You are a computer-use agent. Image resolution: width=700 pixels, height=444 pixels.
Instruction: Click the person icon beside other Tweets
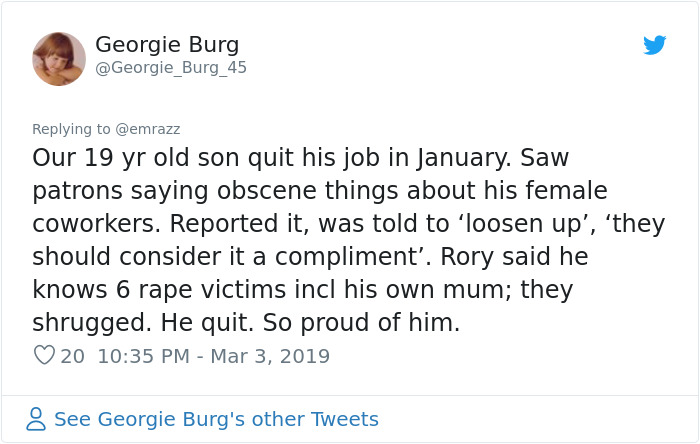point(36,419)
